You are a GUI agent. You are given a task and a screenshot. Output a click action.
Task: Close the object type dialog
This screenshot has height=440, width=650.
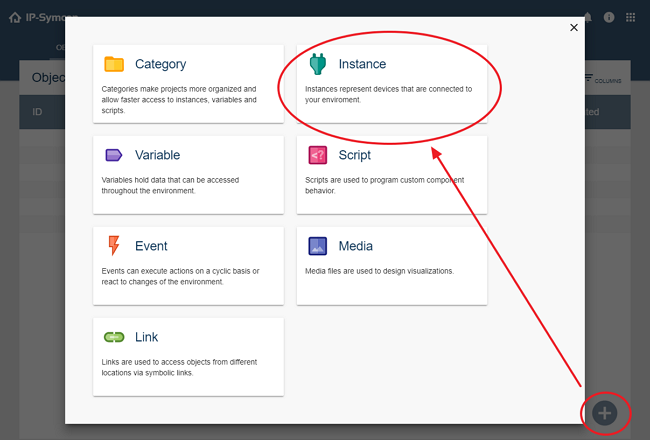click(x=574, y=28)
